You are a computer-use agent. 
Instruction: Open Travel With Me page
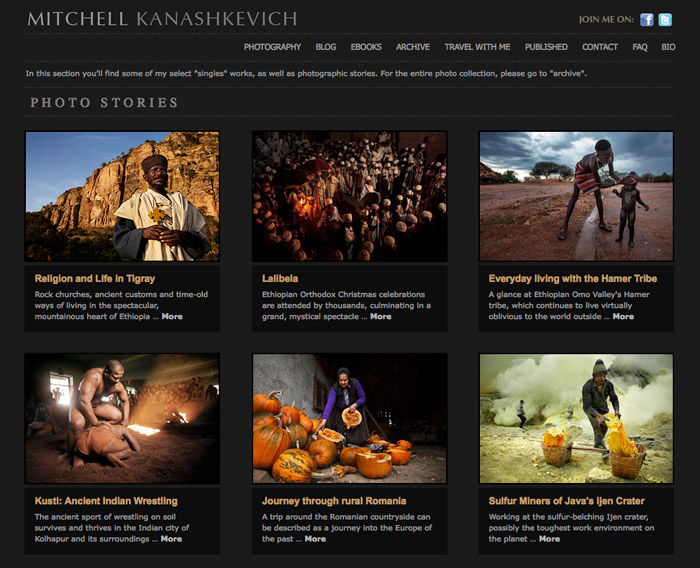(x=477, y=47)
